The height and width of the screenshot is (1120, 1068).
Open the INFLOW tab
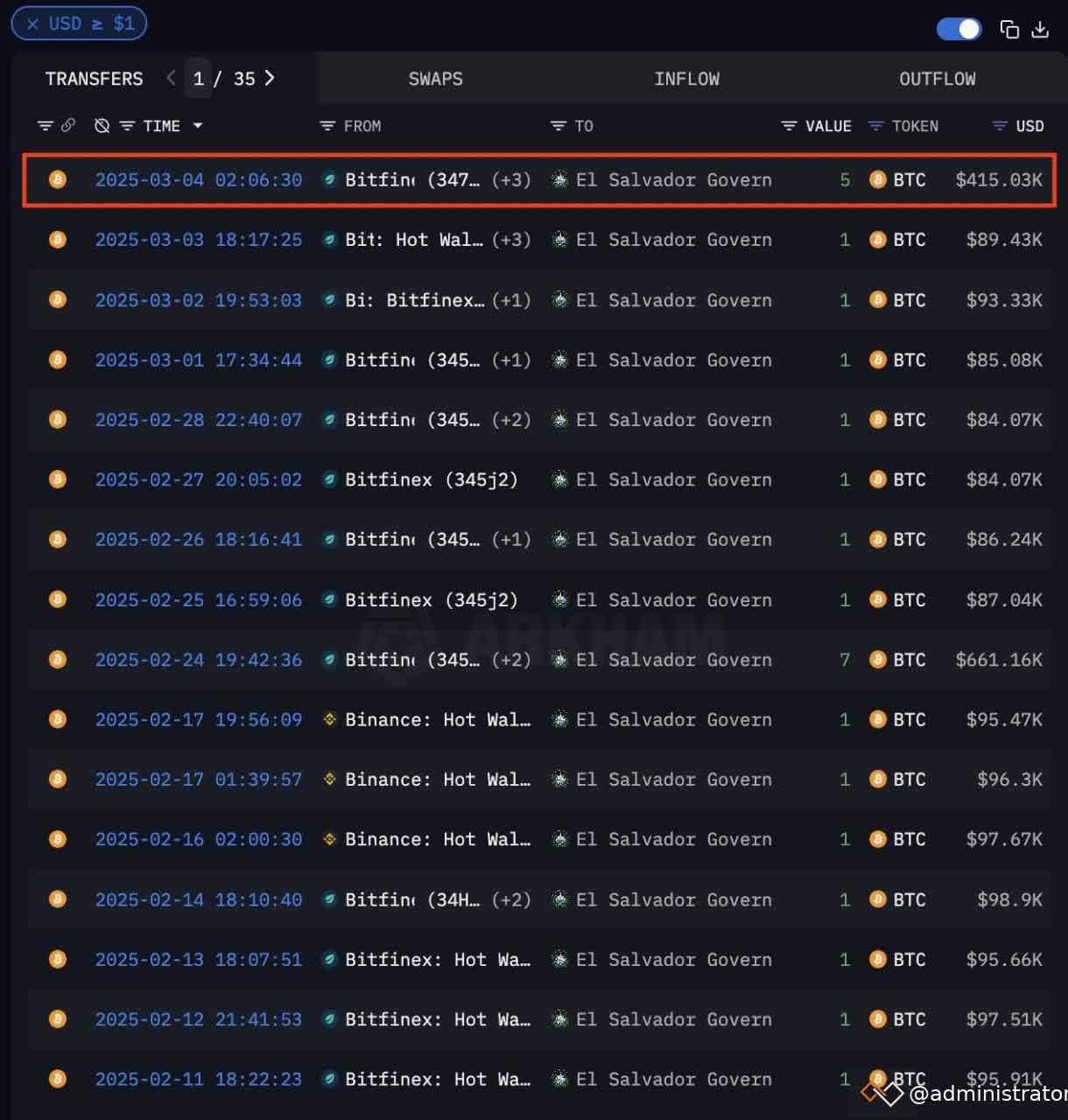(x=686, y=79)
